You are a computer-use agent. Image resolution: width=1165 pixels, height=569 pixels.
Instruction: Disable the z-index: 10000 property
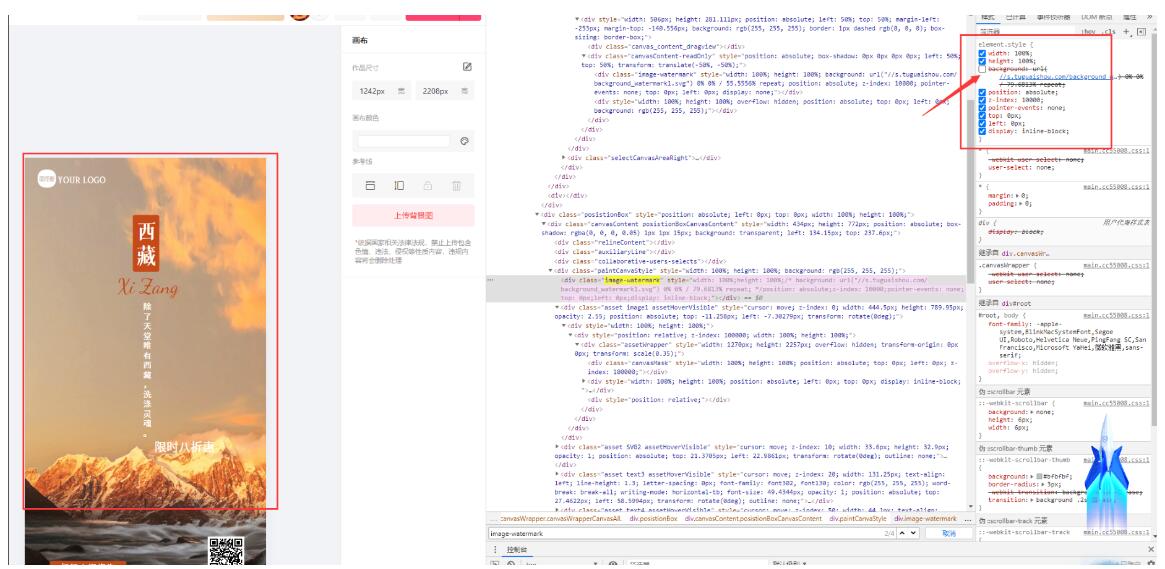(982, 100)
